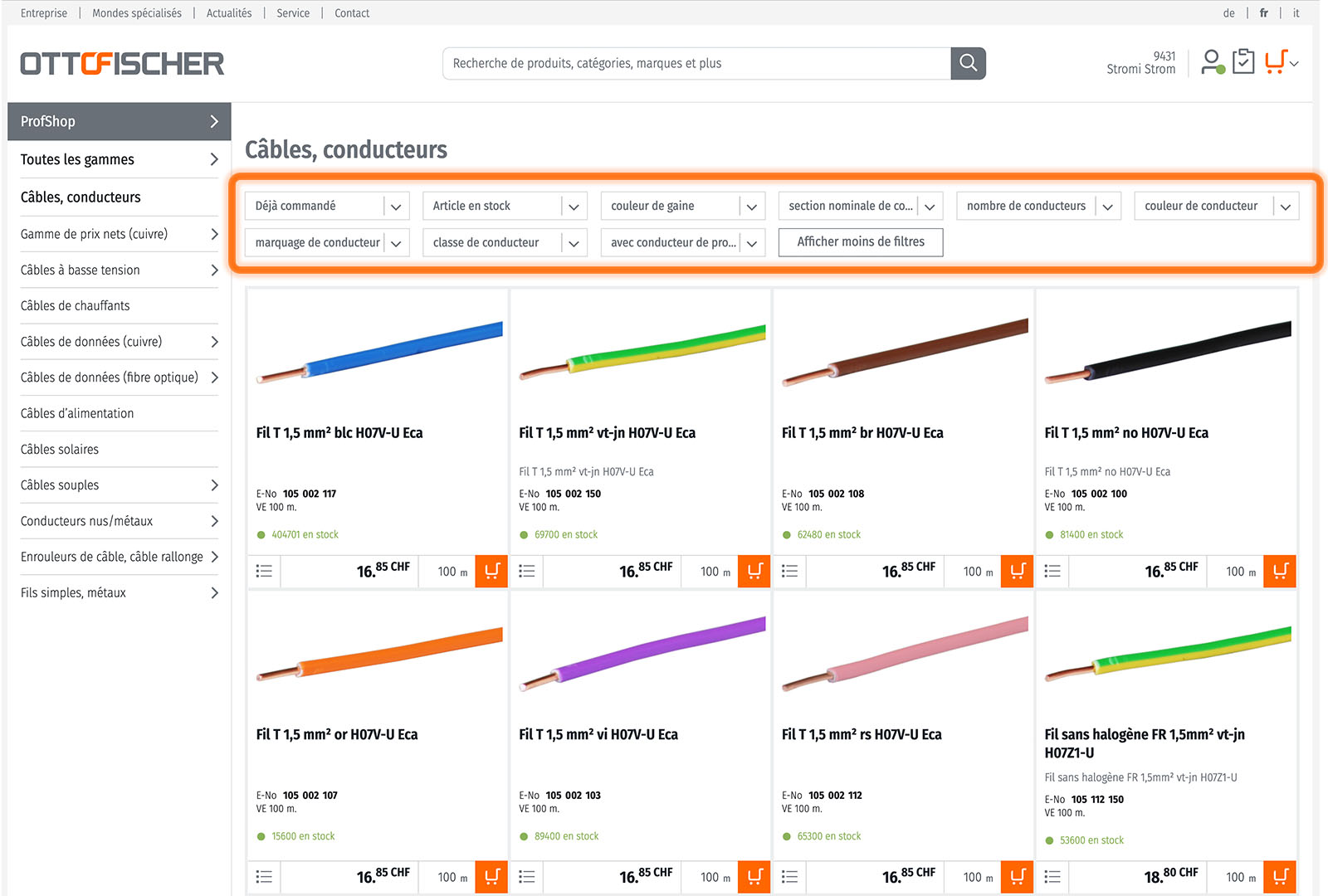
Task: Open Service in the top menu
Action: 293,13
